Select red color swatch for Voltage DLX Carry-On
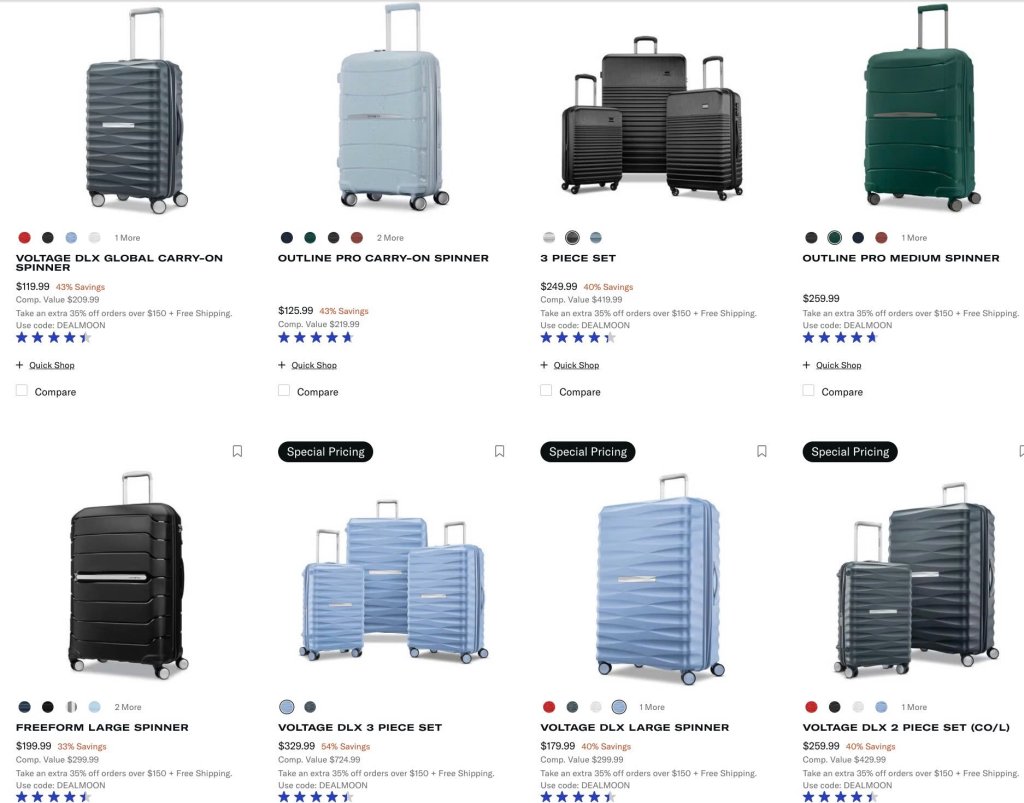 24,238
